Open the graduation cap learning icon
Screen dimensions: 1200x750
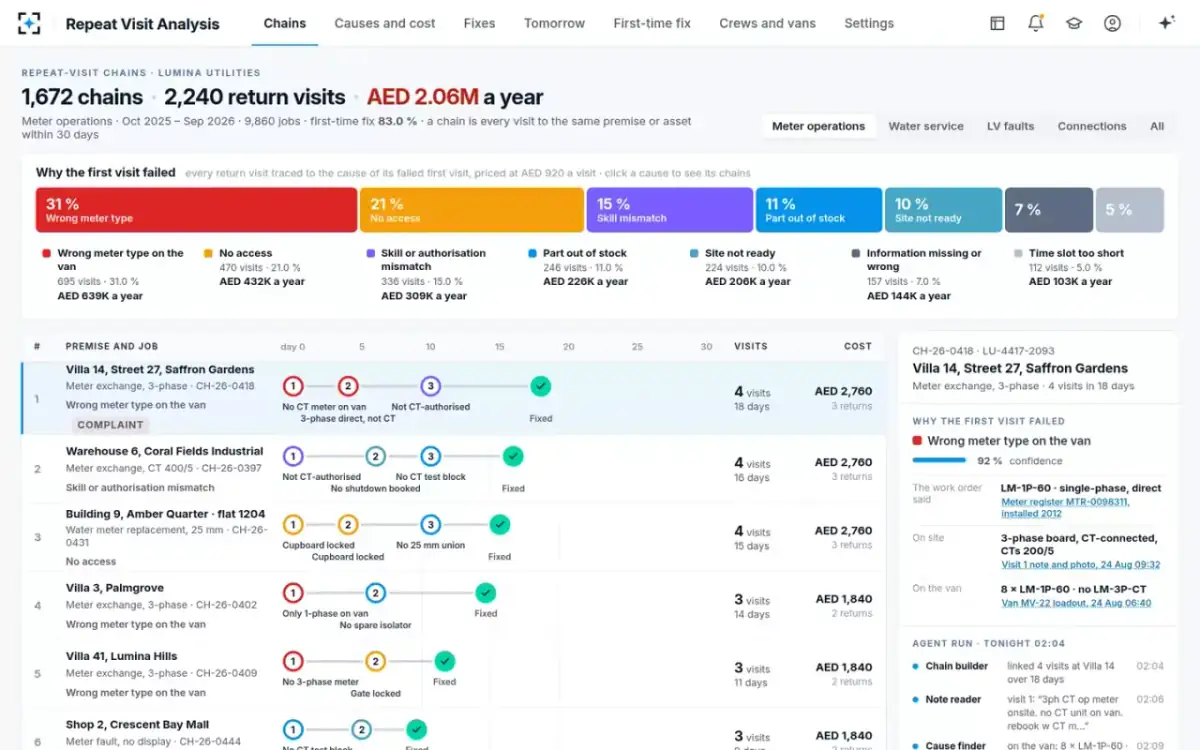(x=1074, y=23)
